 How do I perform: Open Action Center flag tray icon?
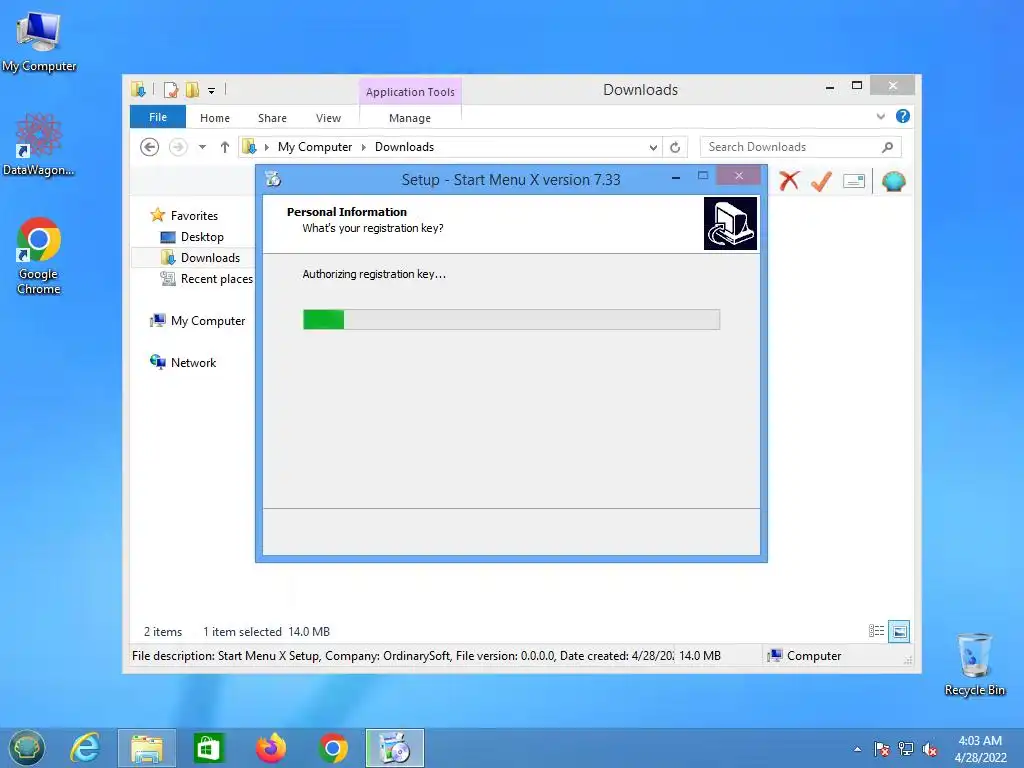coord(882,749)
